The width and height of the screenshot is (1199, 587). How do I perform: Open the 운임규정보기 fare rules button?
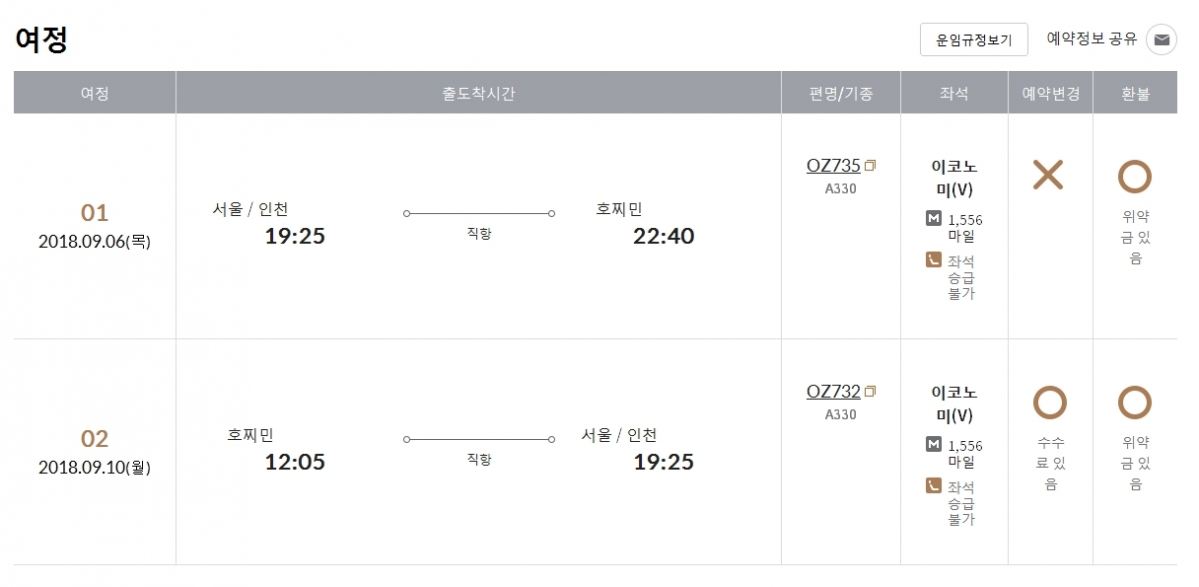[x=973, y=40]
